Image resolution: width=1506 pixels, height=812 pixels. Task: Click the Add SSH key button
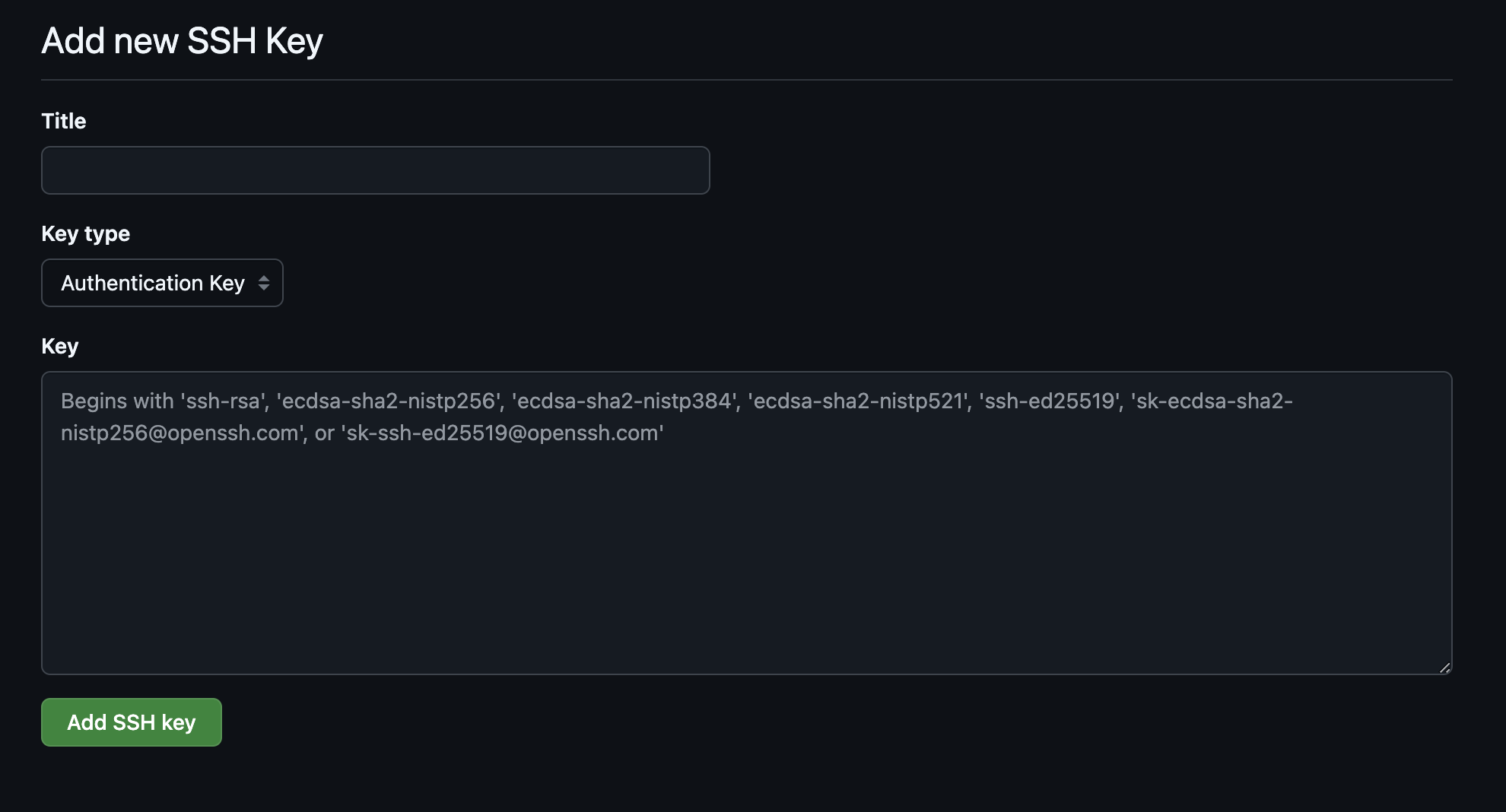131,722
